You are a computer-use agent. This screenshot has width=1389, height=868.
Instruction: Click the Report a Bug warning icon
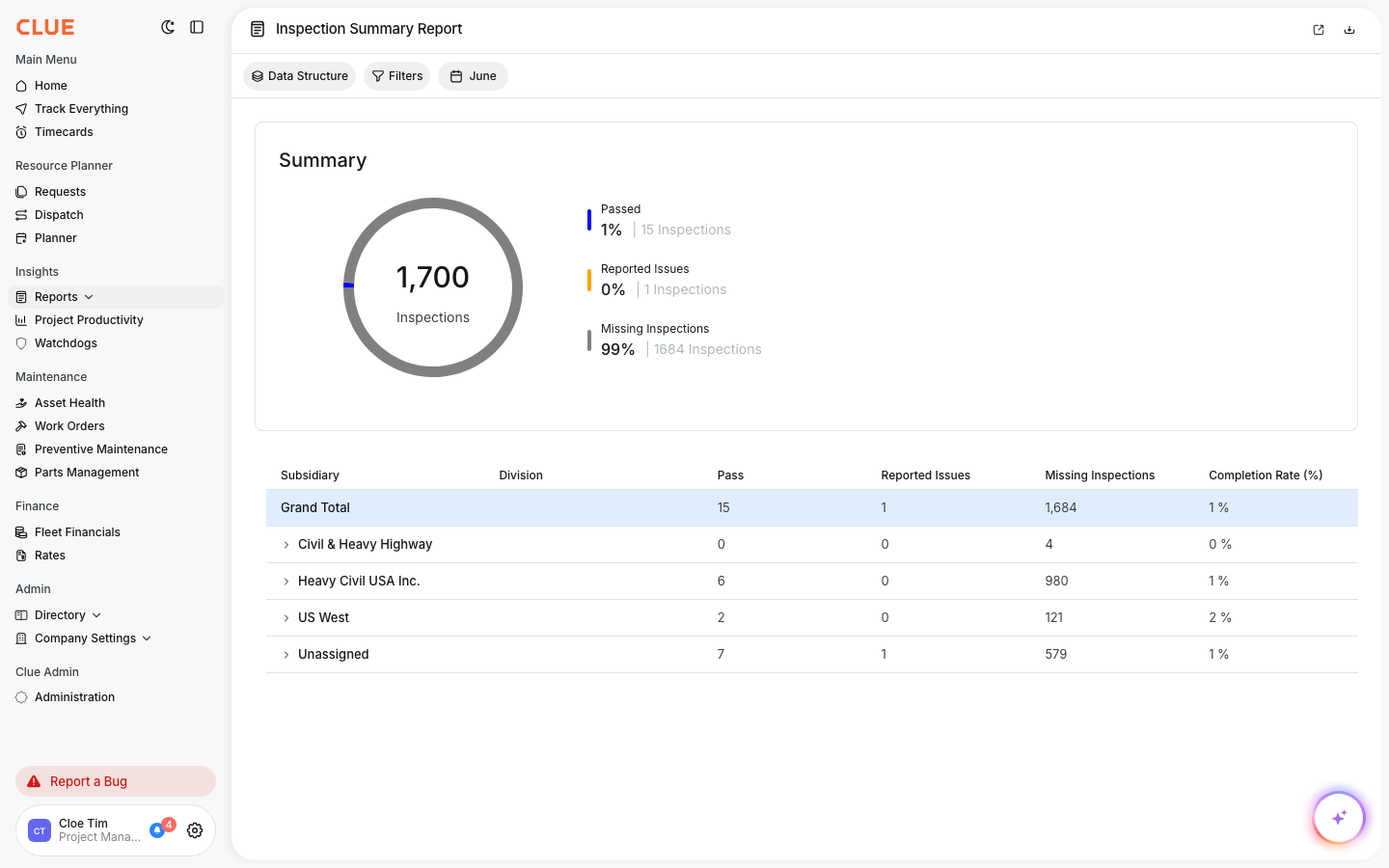(x=34, y=781)
